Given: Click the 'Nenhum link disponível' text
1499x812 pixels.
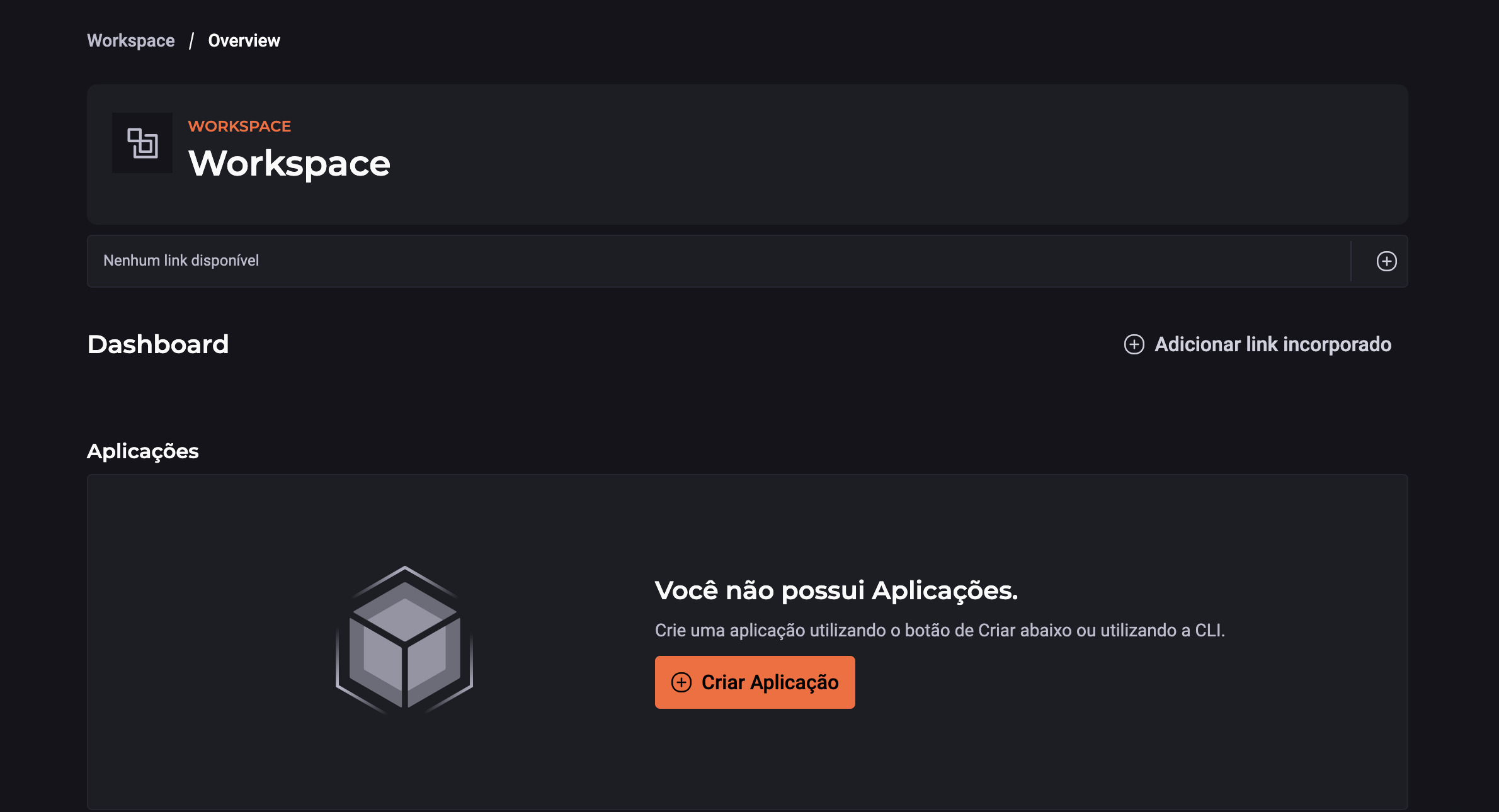Looking at the screenshot, I should pos(181,261).
